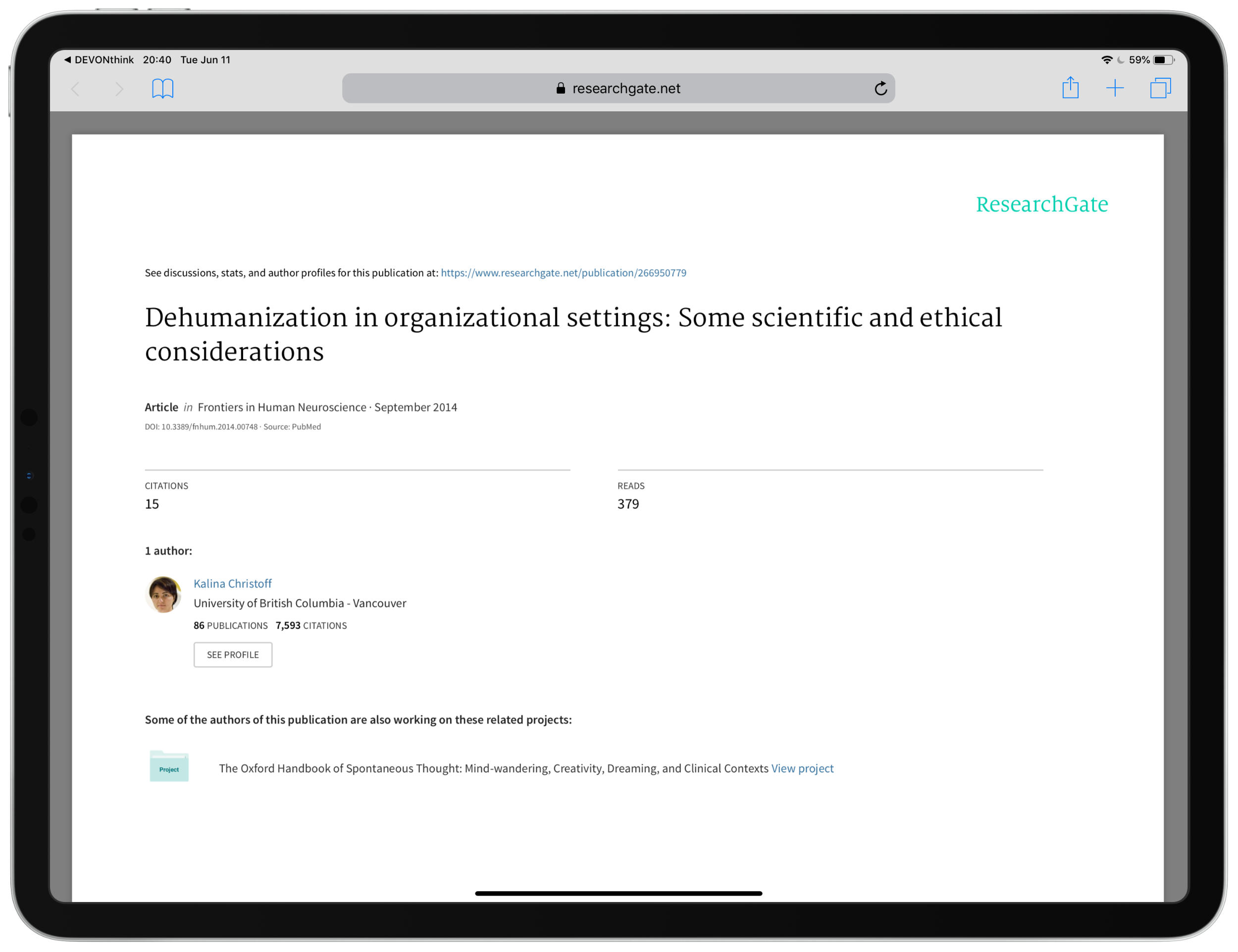Click Kalina Christoff's profile photo
This screenshot has height=952, width=1238.
point(163,595)
